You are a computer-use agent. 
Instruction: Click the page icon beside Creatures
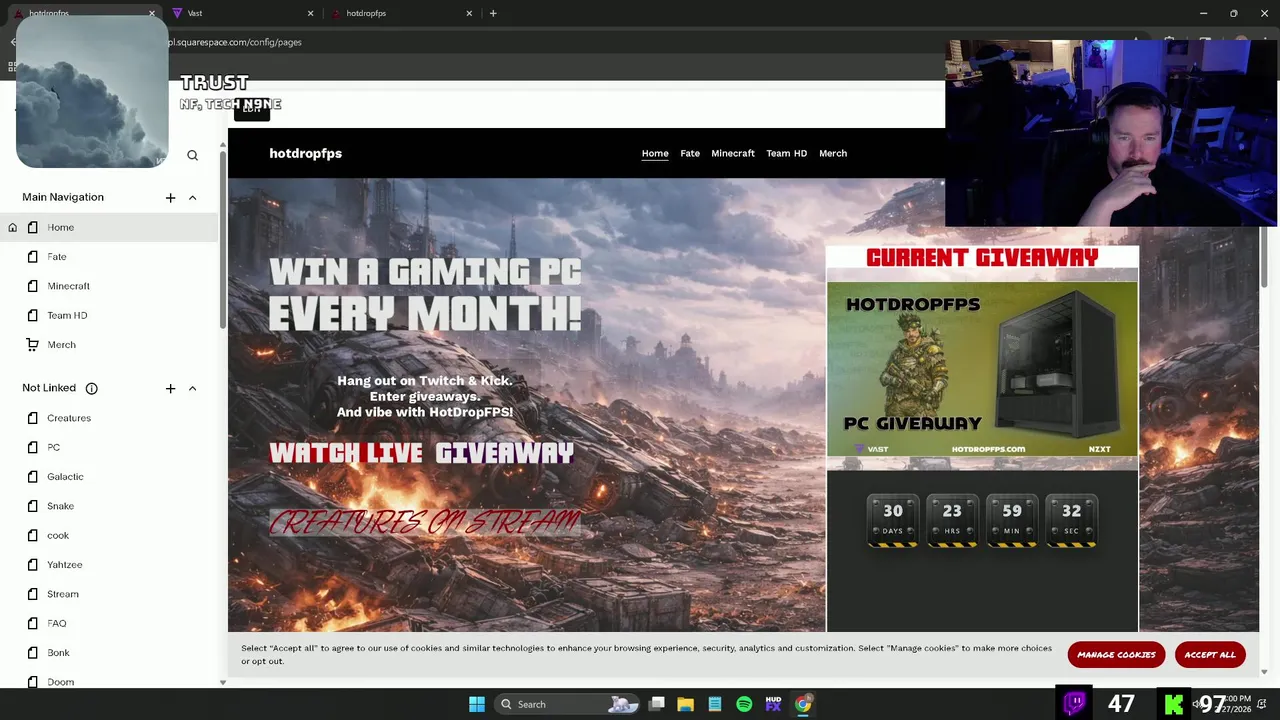pyautogui.click(x=32, y=418)
